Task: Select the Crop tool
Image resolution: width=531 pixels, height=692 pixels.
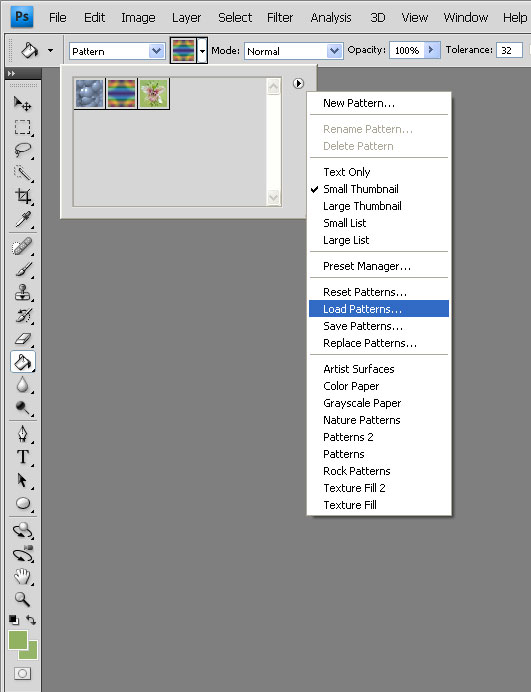Action: coord(23,196)
